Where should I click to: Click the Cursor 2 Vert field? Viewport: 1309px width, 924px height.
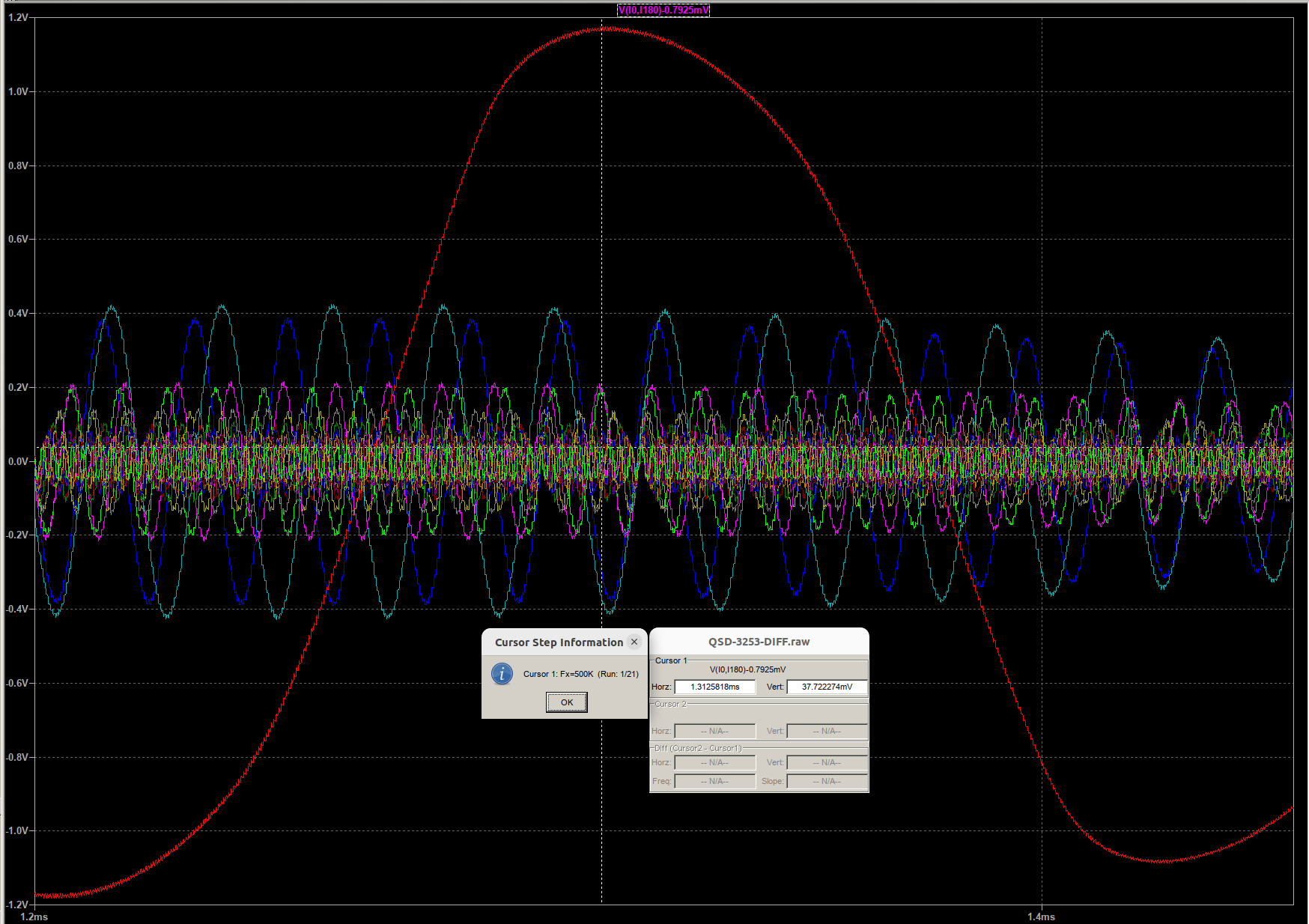[827, 731]
